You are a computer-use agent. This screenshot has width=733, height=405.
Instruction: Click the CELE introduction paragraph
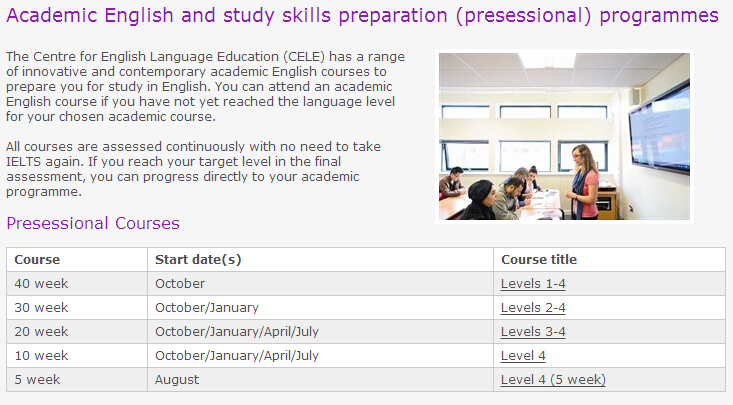coord(205,87)
